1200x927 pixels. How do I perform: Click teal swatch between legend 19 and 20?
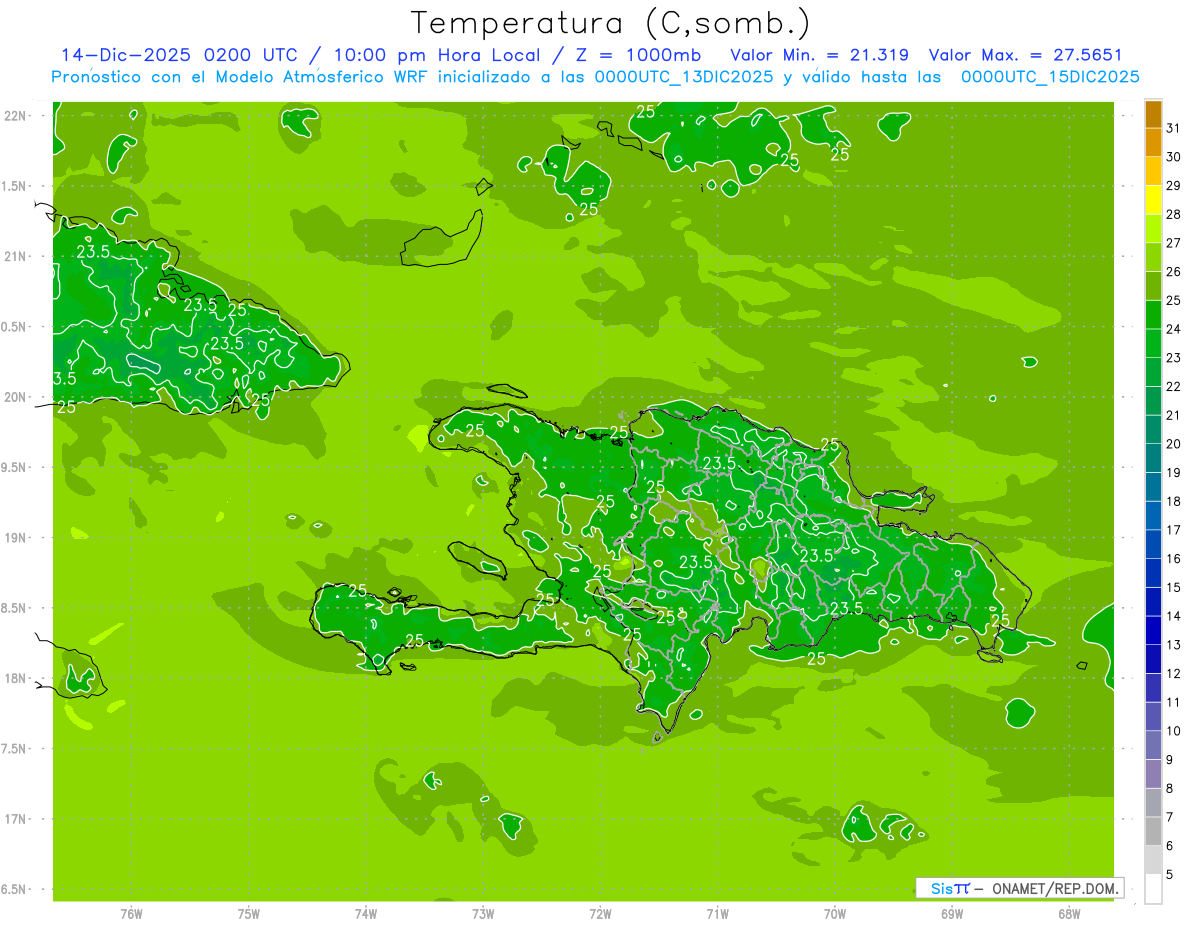[1153, 458]
